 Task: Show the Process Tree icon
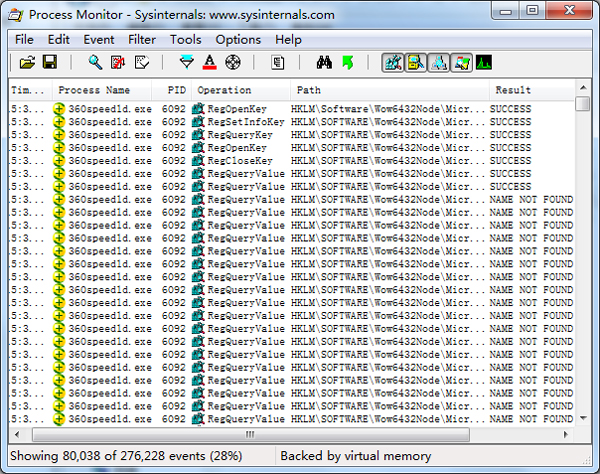278,62
